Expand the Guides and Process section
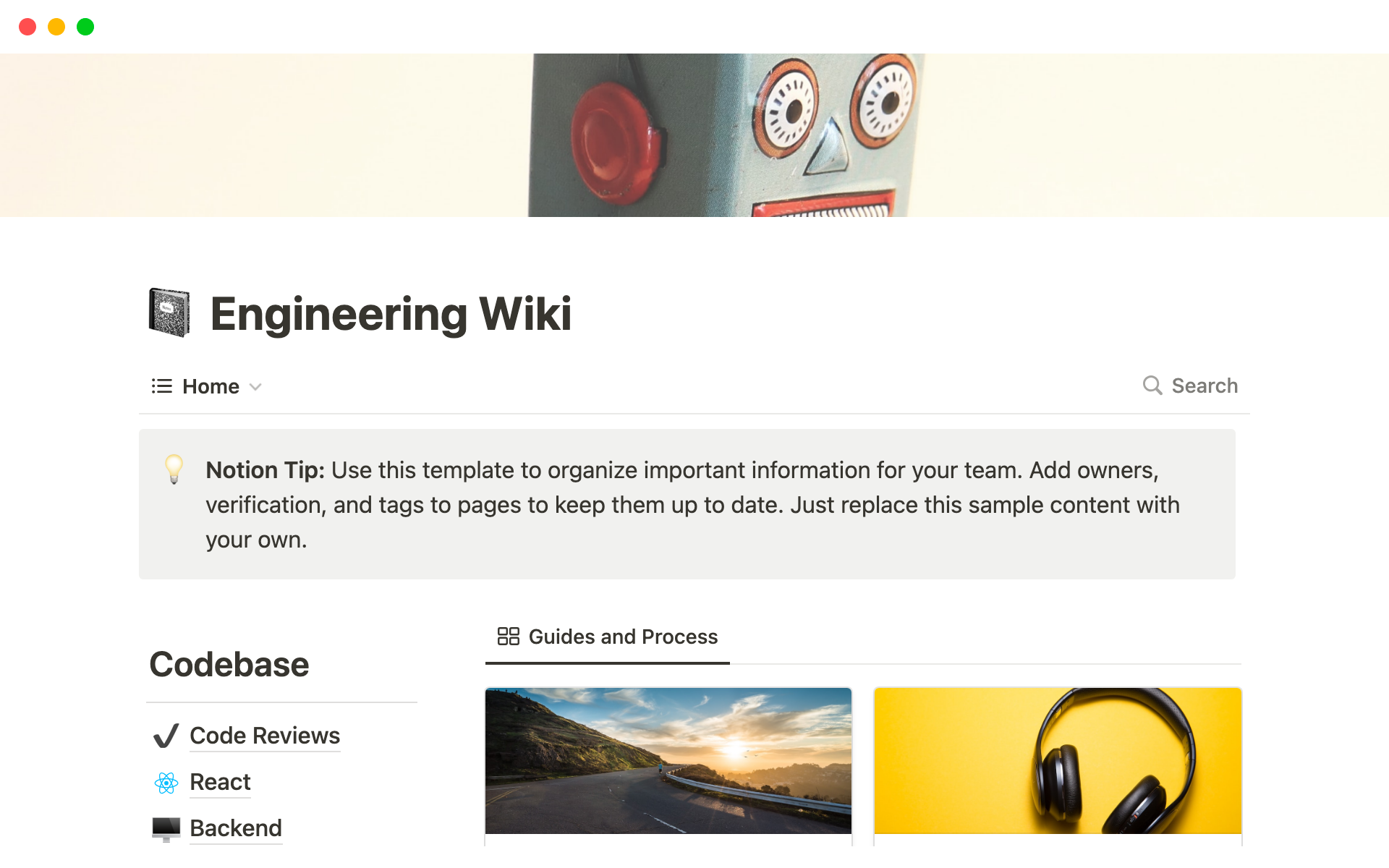This screenshot has width=1389, height=868. tap(623, 636)
